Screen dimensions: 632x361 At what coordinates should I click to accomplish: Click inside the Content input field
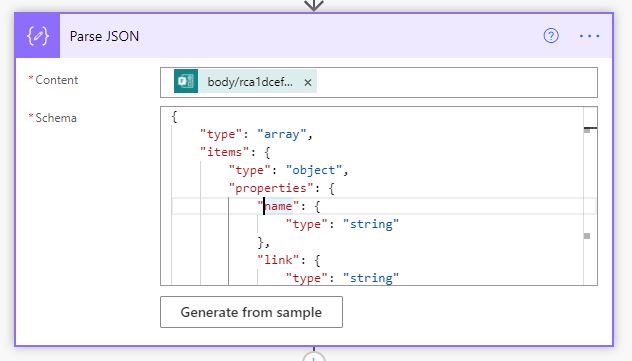pyautogui.click(x=379, y=83)
